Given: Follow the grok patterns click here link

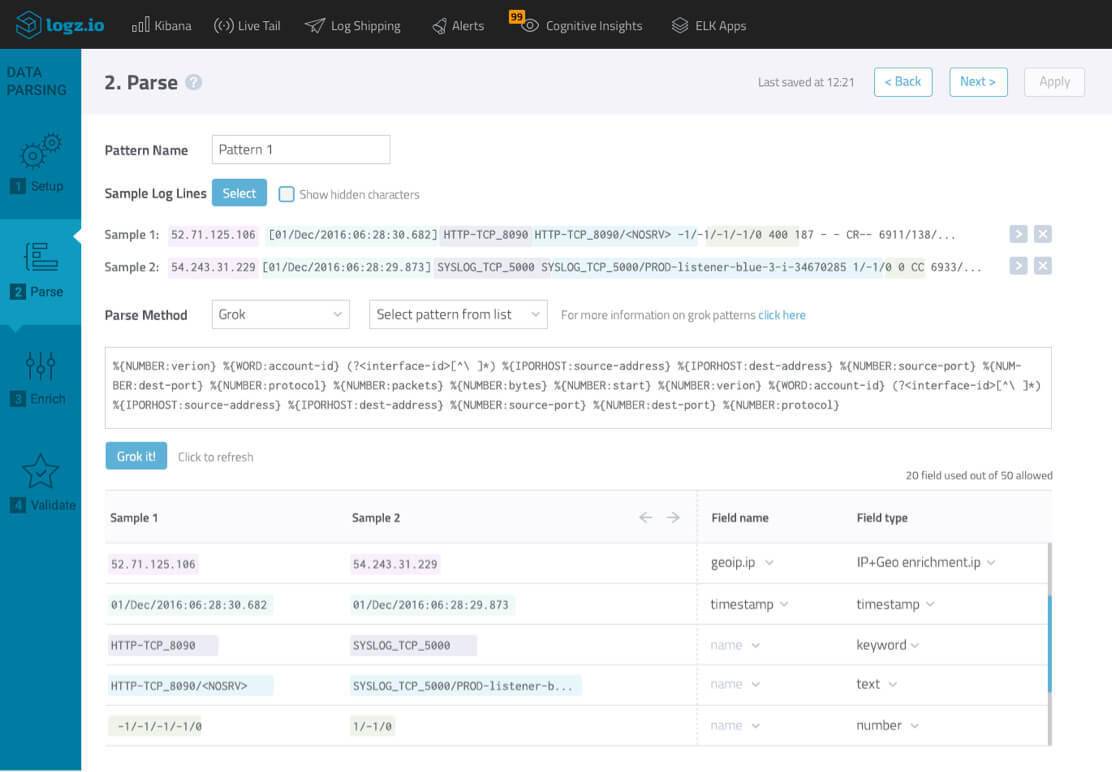Looking at the screenshot, I should pos(782,315).
